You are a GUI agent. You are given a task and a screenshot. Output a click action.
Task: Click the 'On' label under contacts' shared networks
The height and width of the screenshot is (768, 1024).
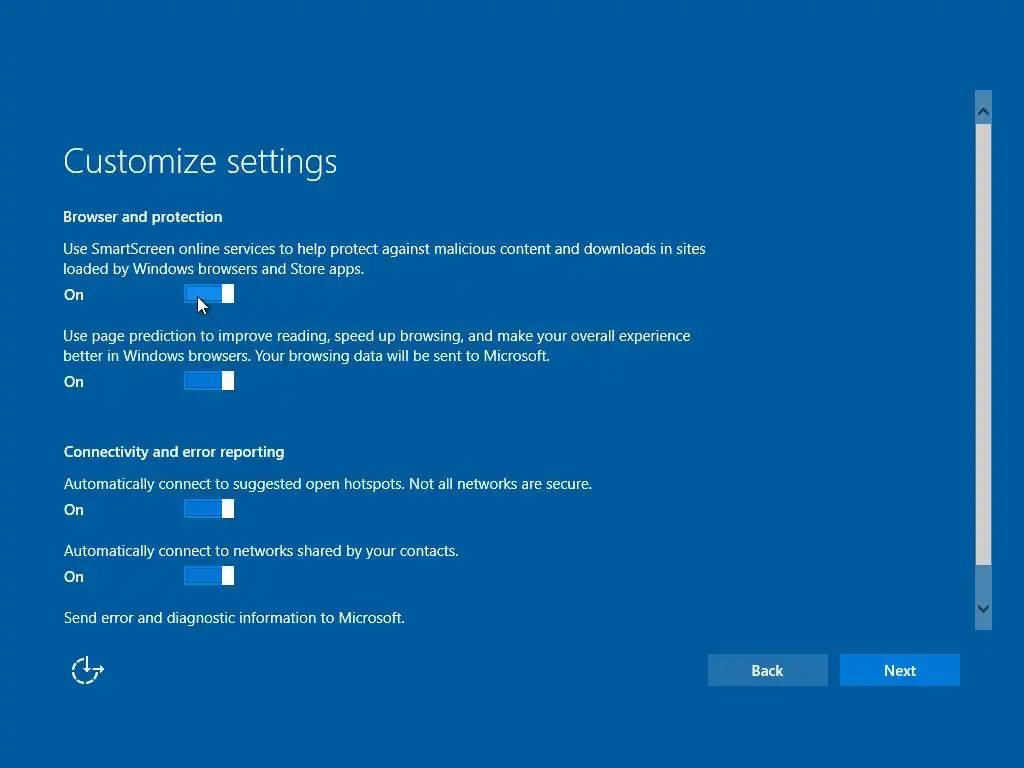click(x=74, y=577)
